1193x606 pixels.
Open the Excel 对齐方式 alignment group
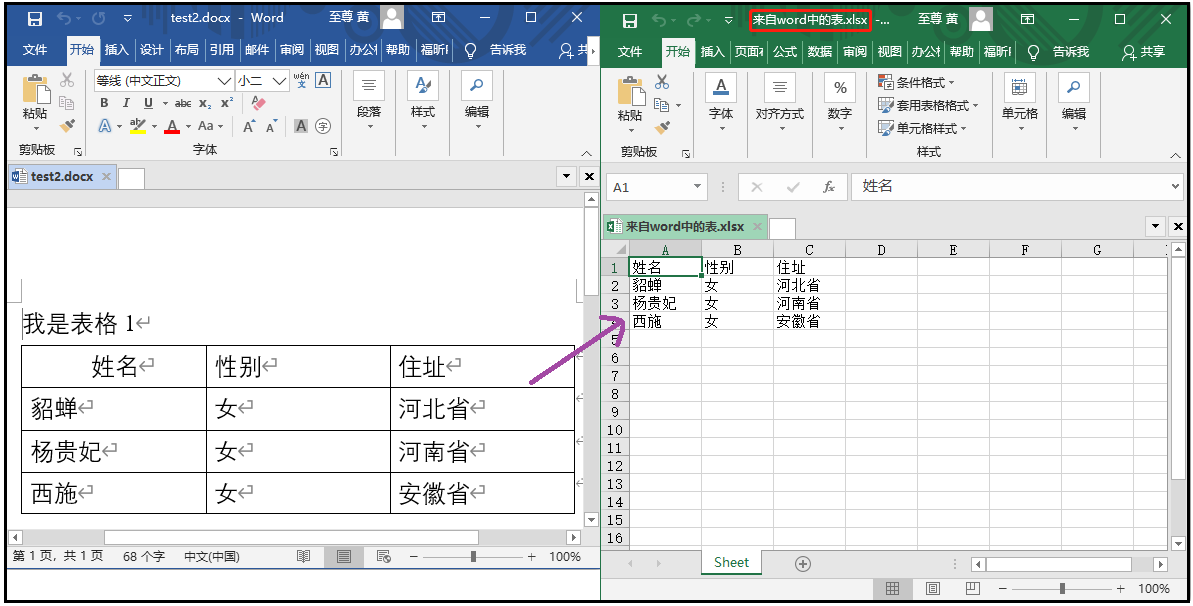pos(779,103)
